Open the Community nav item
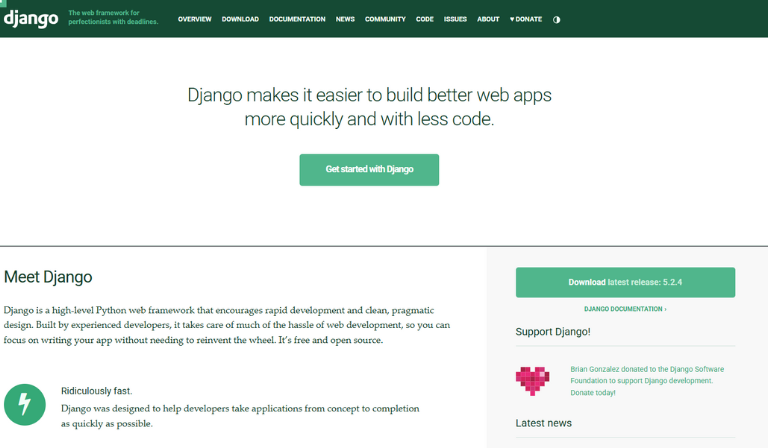The width and height of the screenshot is (768, 448). (x=385, y=19)
